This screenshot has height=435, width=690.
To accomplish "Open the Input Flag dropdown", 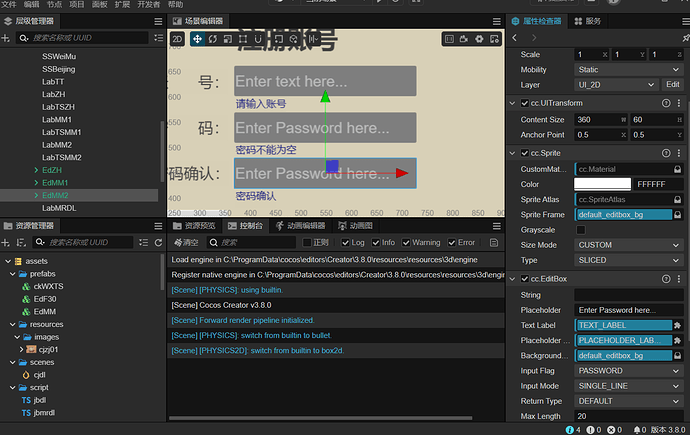I will click(628, 371).
